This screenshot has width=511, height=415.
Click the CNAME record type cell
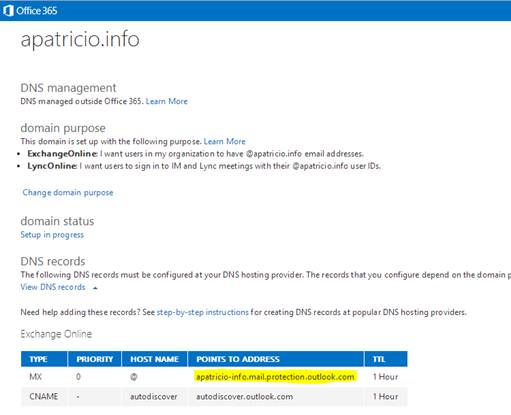click(x=44, y=397)
